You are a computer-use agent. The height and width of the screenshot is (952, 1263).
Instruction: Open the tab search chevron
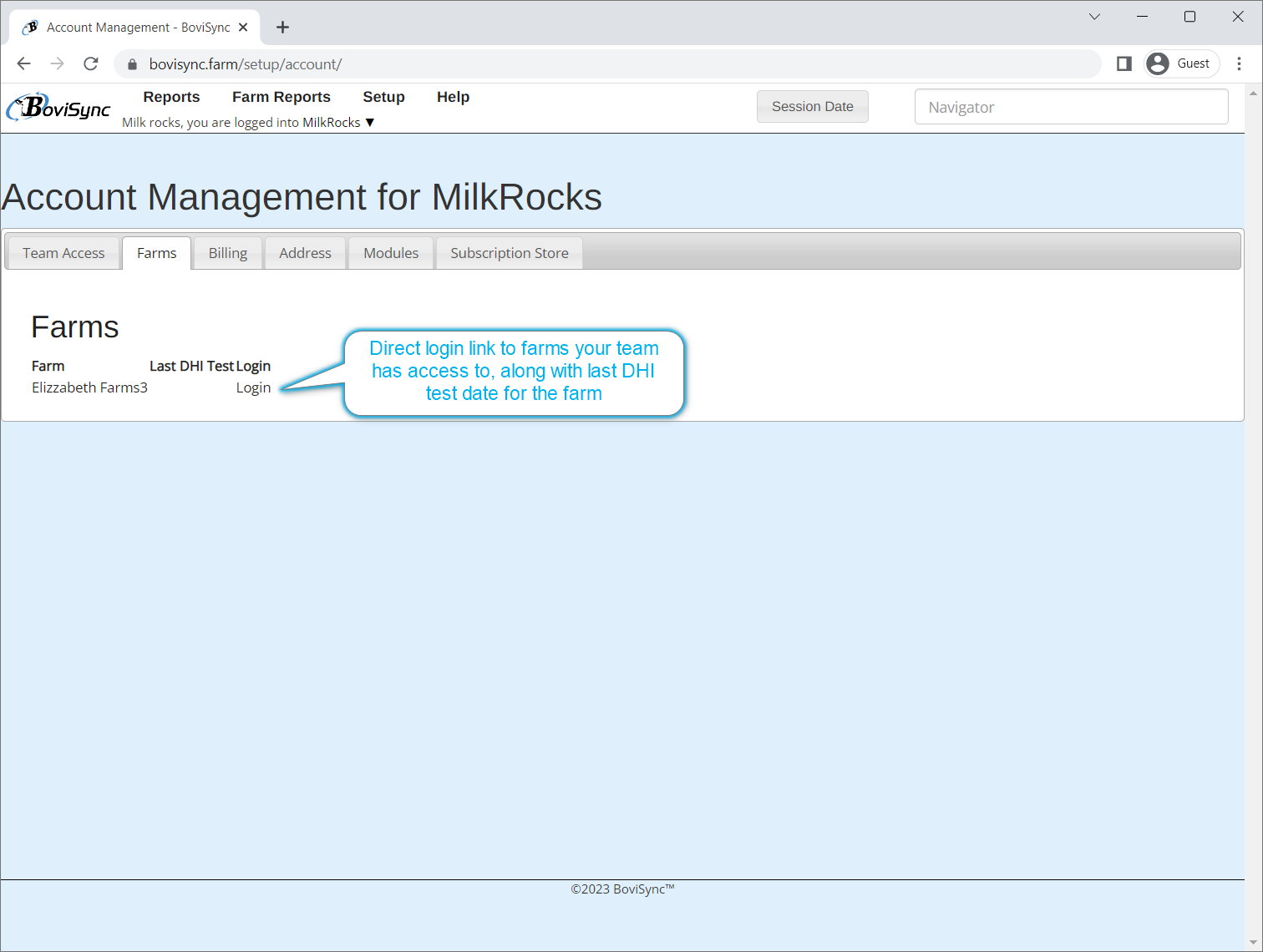[x=1094, y=17]
